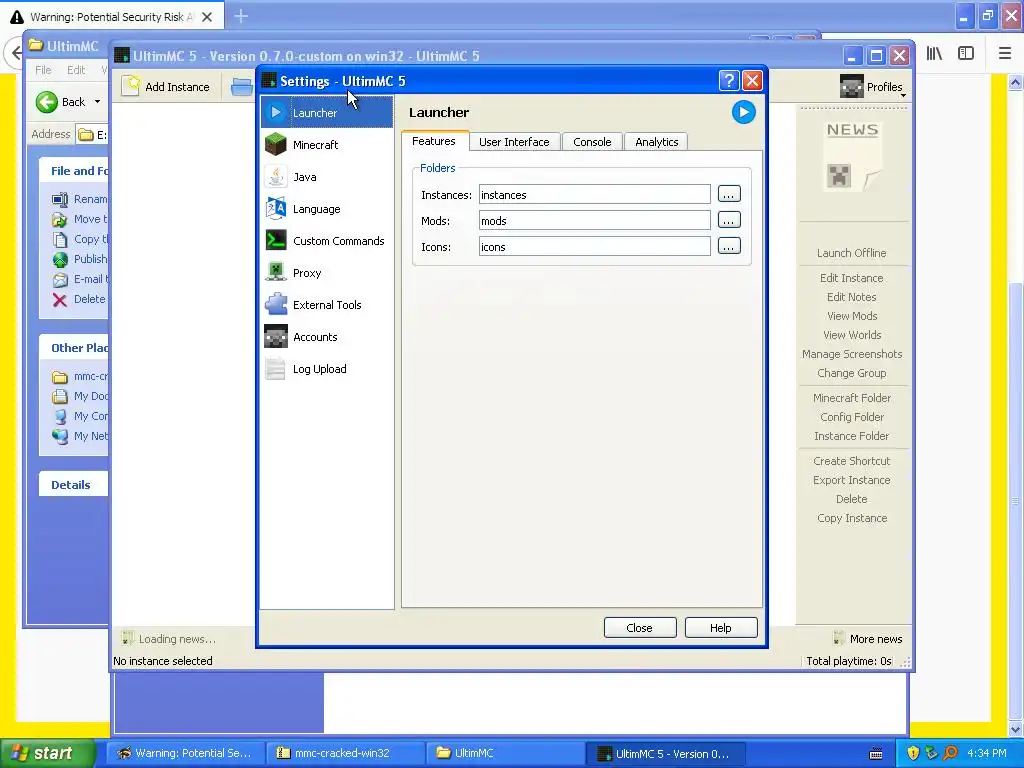Switch to the Features tab
This screenshot has width=1024, height=768.
click(x=434, y=141)
